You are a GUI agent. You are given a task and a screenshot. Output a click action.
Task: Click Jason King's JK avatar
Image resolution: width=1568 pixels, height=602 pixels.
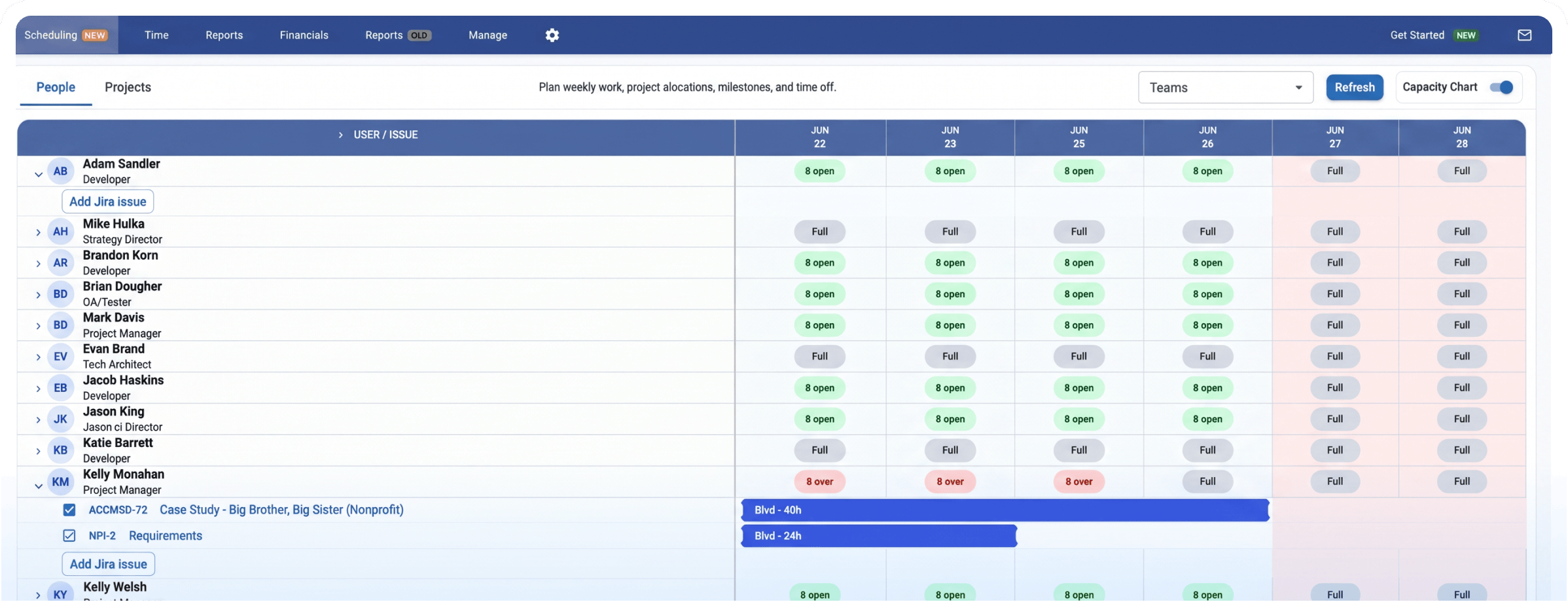pyautogui.click(x=60, y=419)
